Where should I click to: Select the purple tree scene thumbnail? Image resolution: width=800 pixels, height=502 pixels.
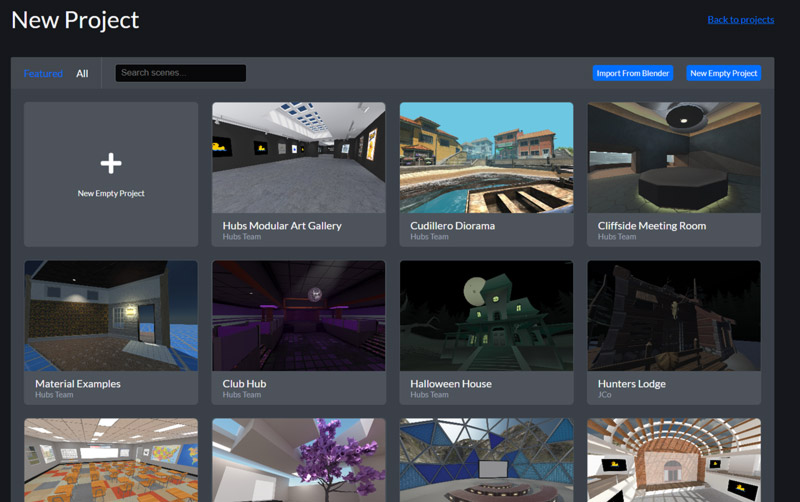298,460
